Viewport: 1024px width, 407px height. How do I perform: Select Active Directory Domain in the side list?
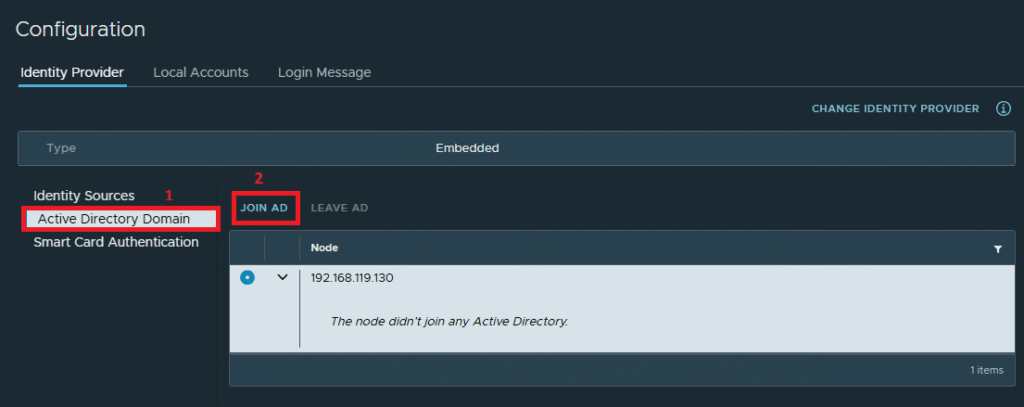(x=114, y=219)
